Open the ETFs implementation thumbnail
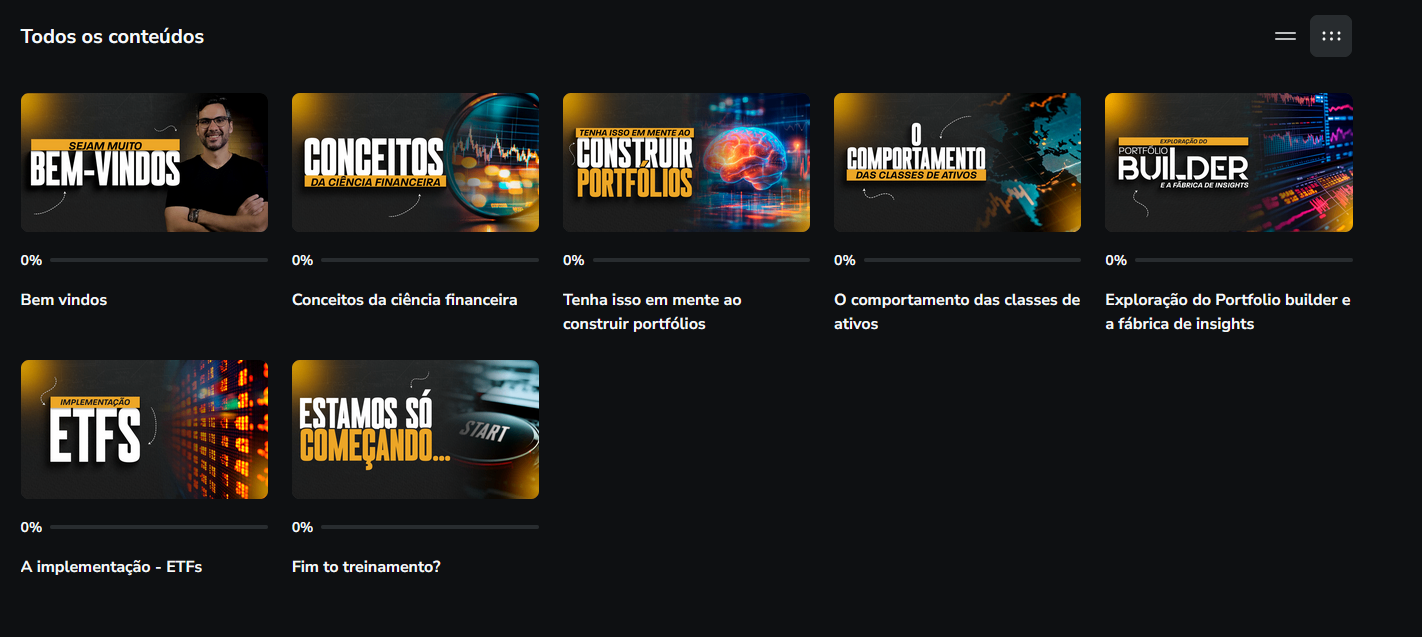Screen dimensions: 1422x637 (144, 429)
